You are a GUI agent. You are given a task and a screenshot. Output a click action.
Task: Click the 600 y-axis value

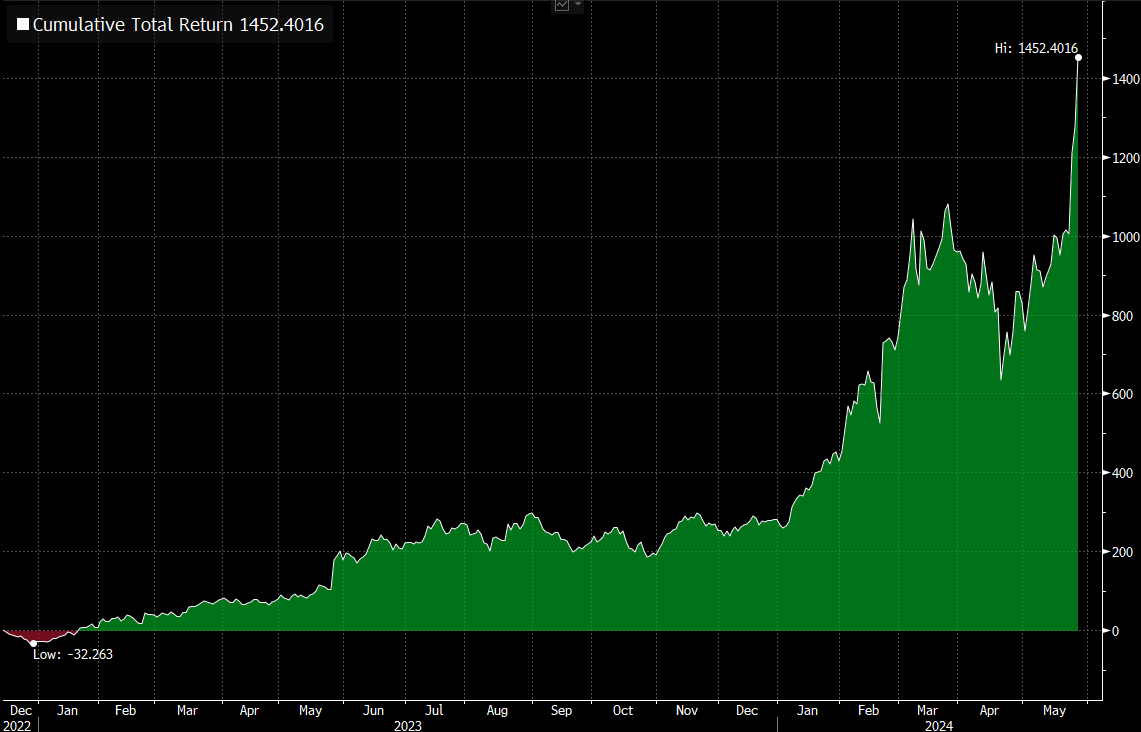click(1122, 394)
